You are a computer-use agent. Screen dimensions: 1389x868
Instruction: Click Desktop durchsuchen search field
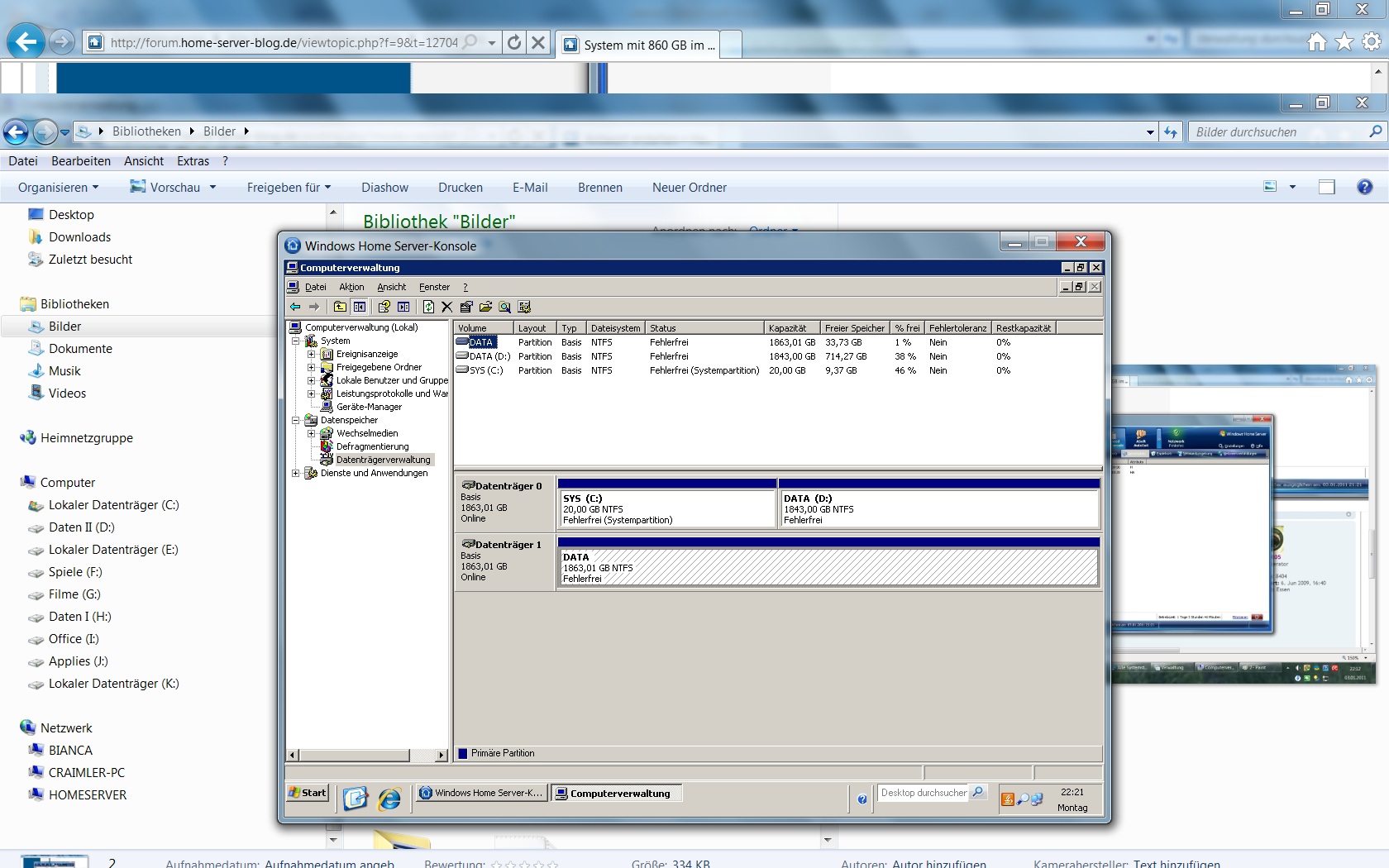coord(924,793)
